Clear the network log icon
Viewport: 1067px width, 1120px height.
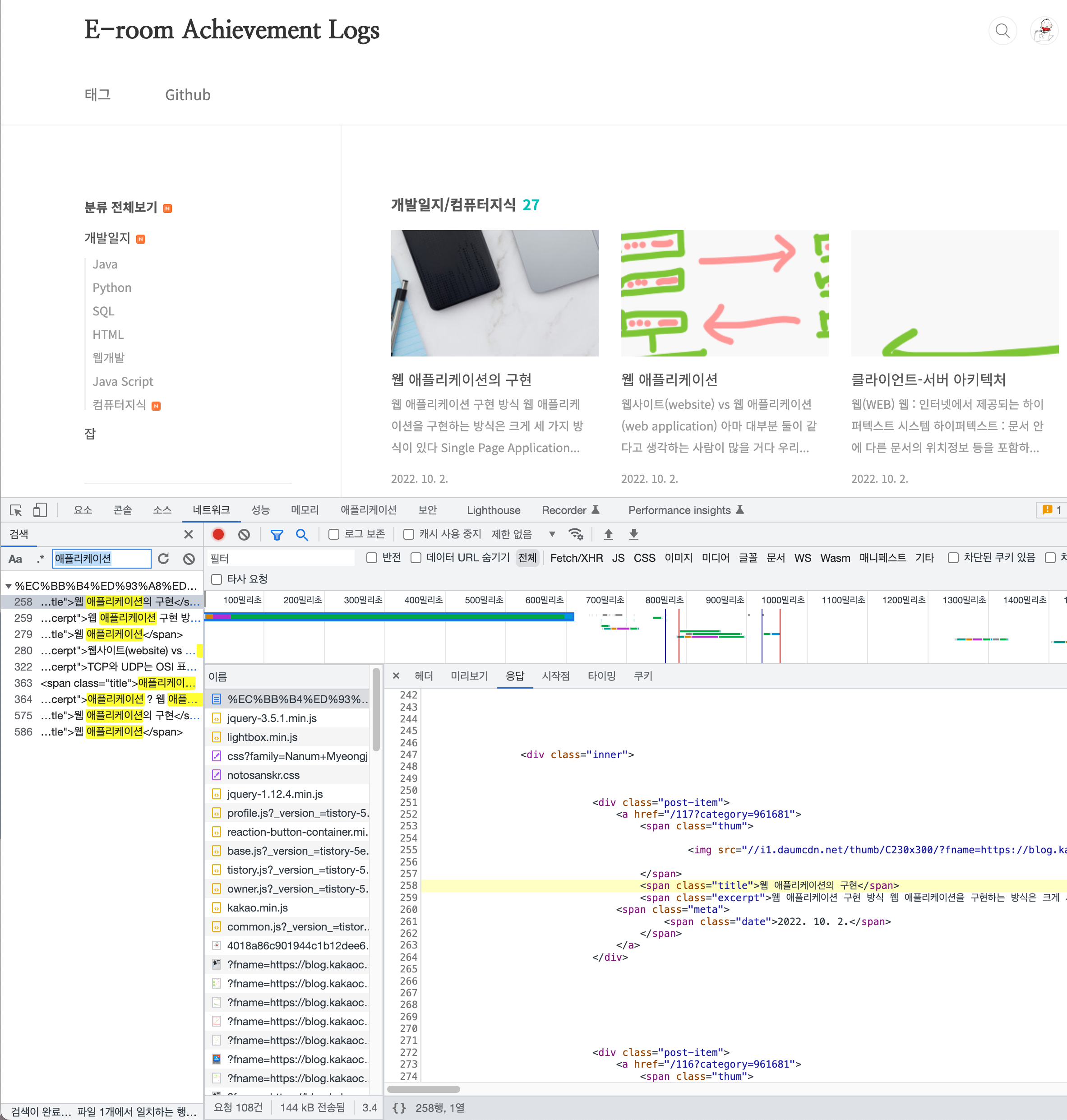pyautogui.click(x=244, y=534)
